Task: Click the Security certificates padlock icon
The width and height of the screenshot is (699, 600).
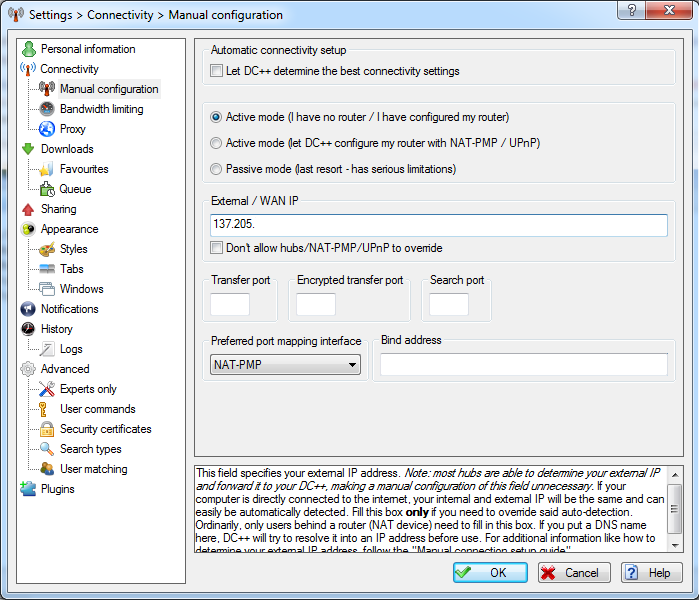Action: 47,429
